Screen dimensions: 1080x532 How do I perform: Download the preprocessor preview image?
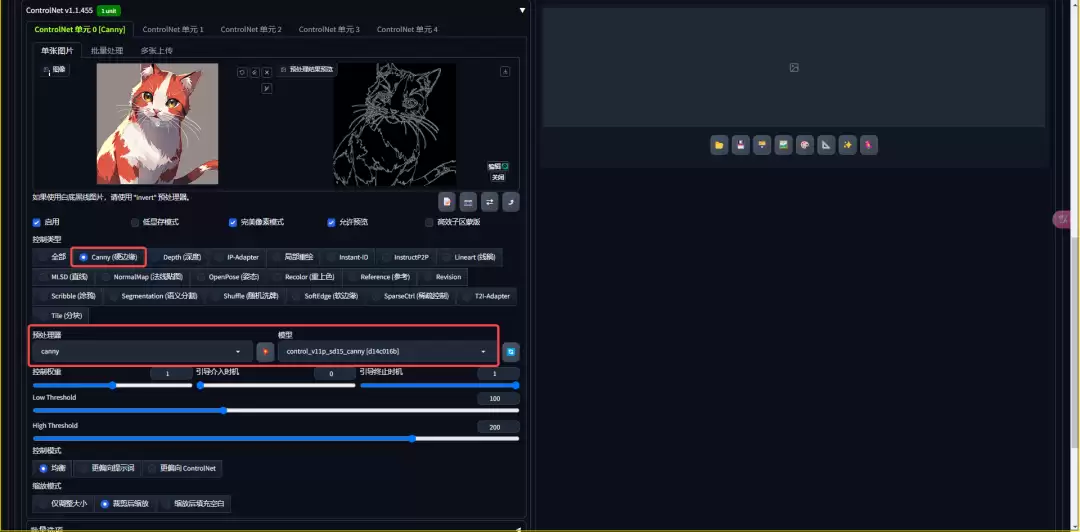pos(505,72)
